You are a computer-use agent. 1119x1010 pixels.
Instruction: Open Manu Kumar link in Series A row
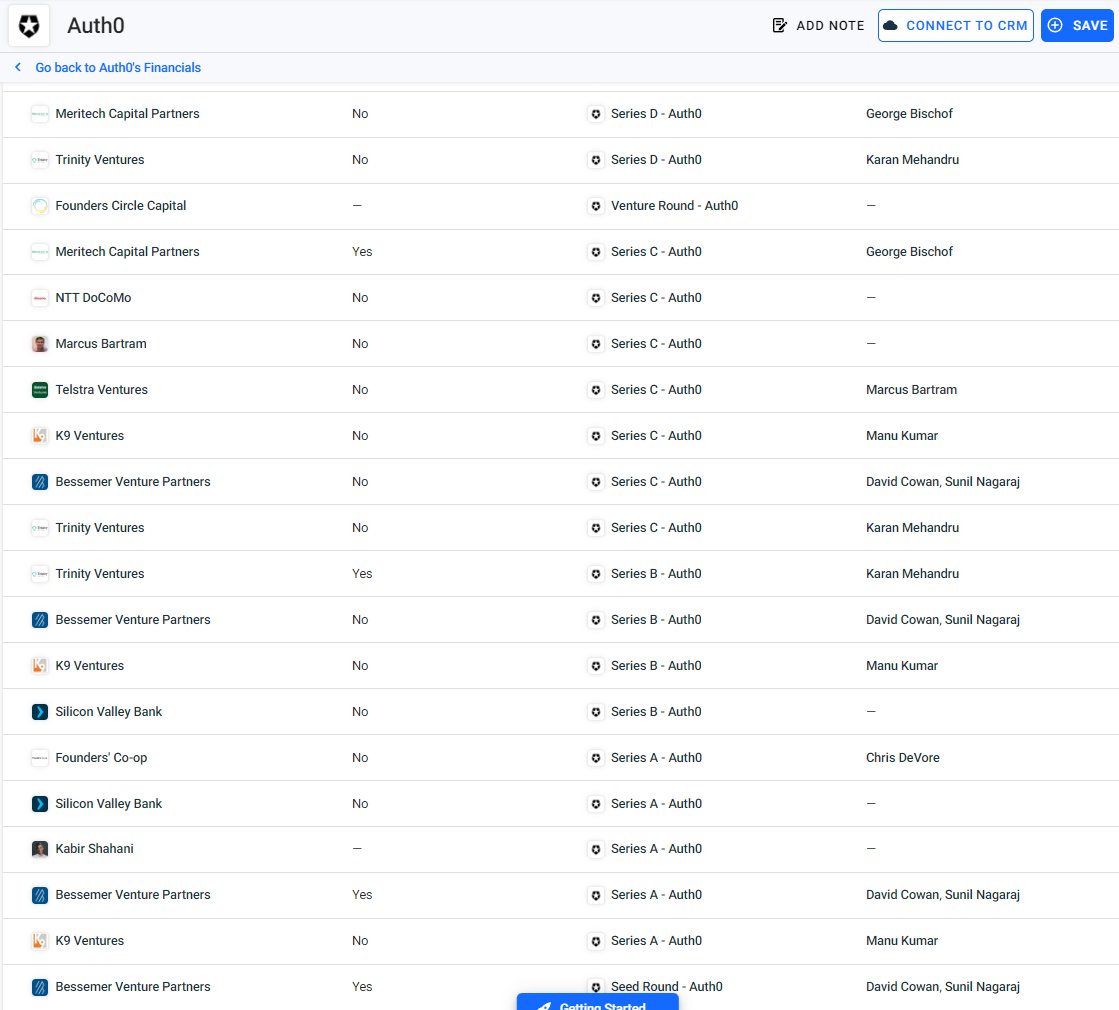901,941
